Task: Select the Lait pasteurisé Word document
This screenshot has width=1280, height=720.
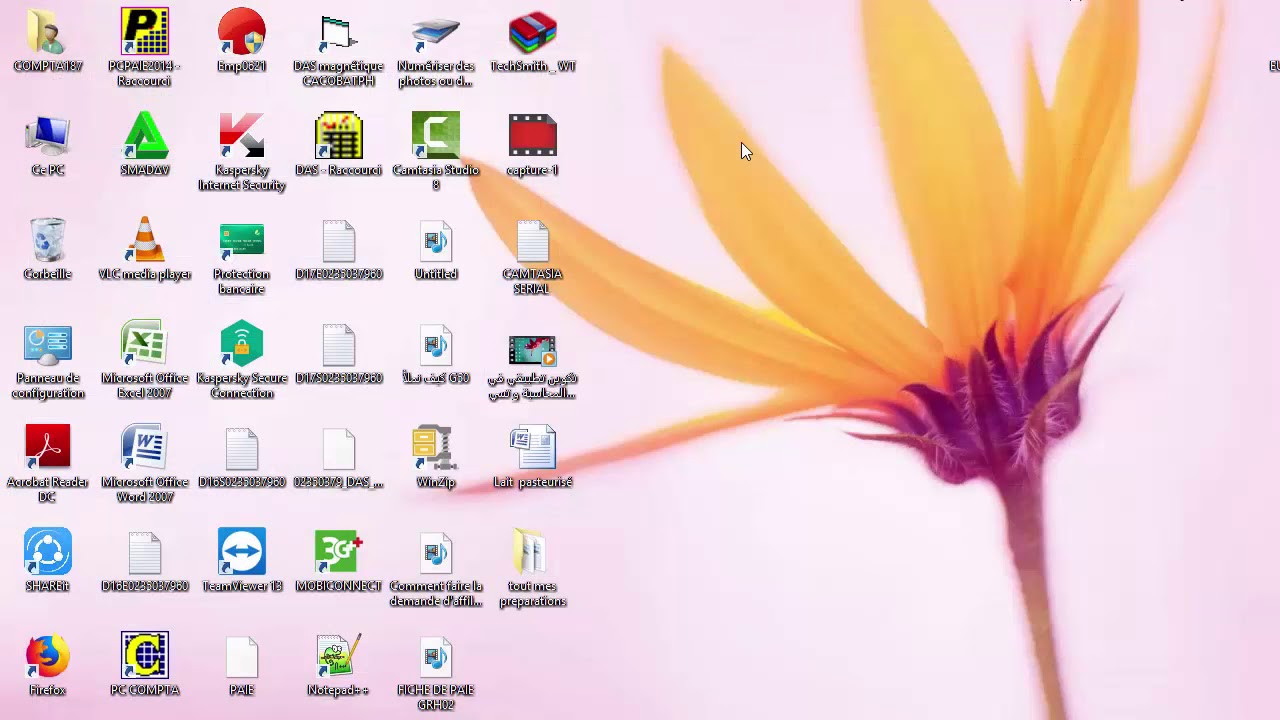Action: click(x=533, y=448)
